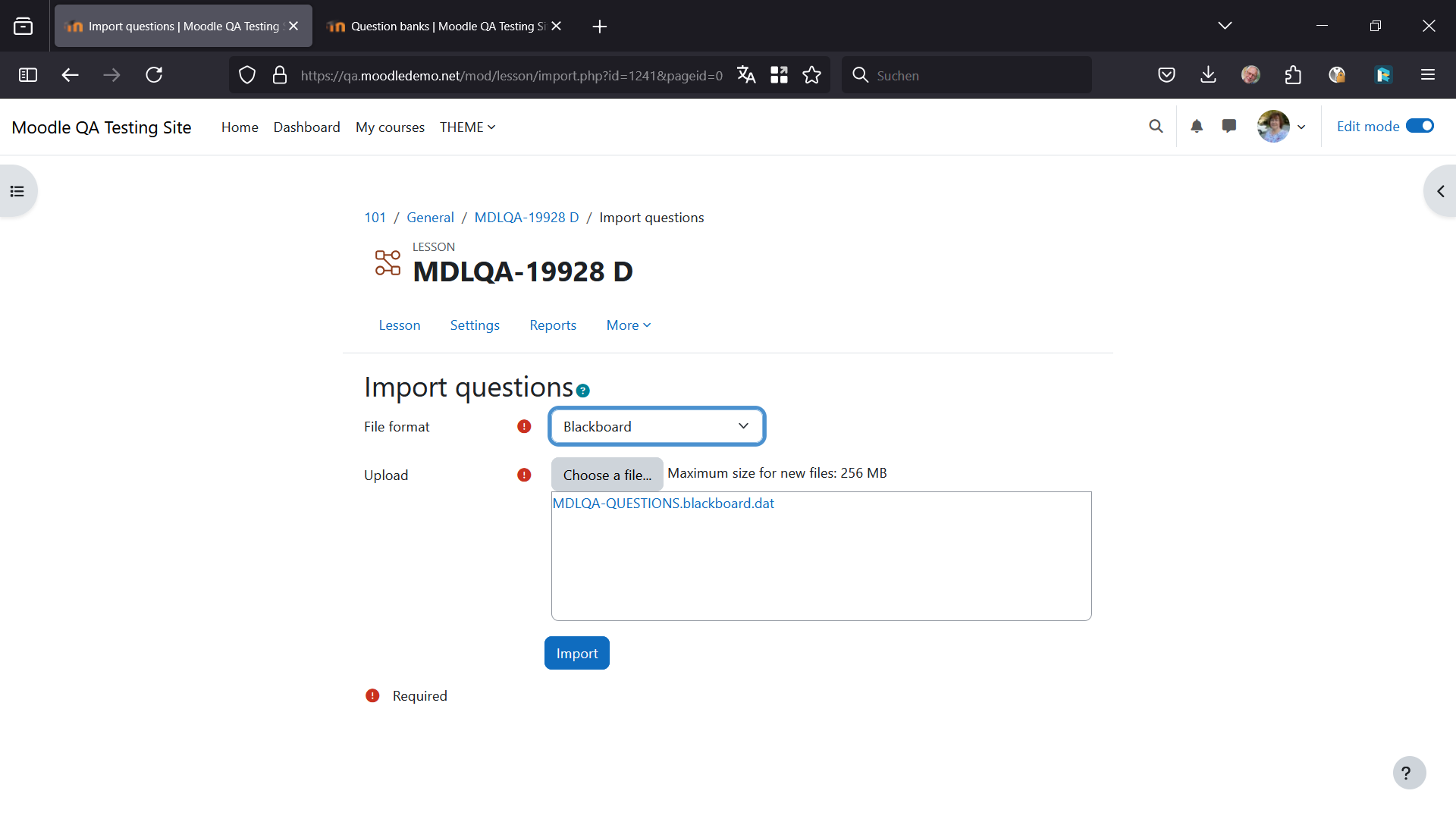1456x819 pixels.
Task: Expand the More tab dropdown
Action: (629, 325)
